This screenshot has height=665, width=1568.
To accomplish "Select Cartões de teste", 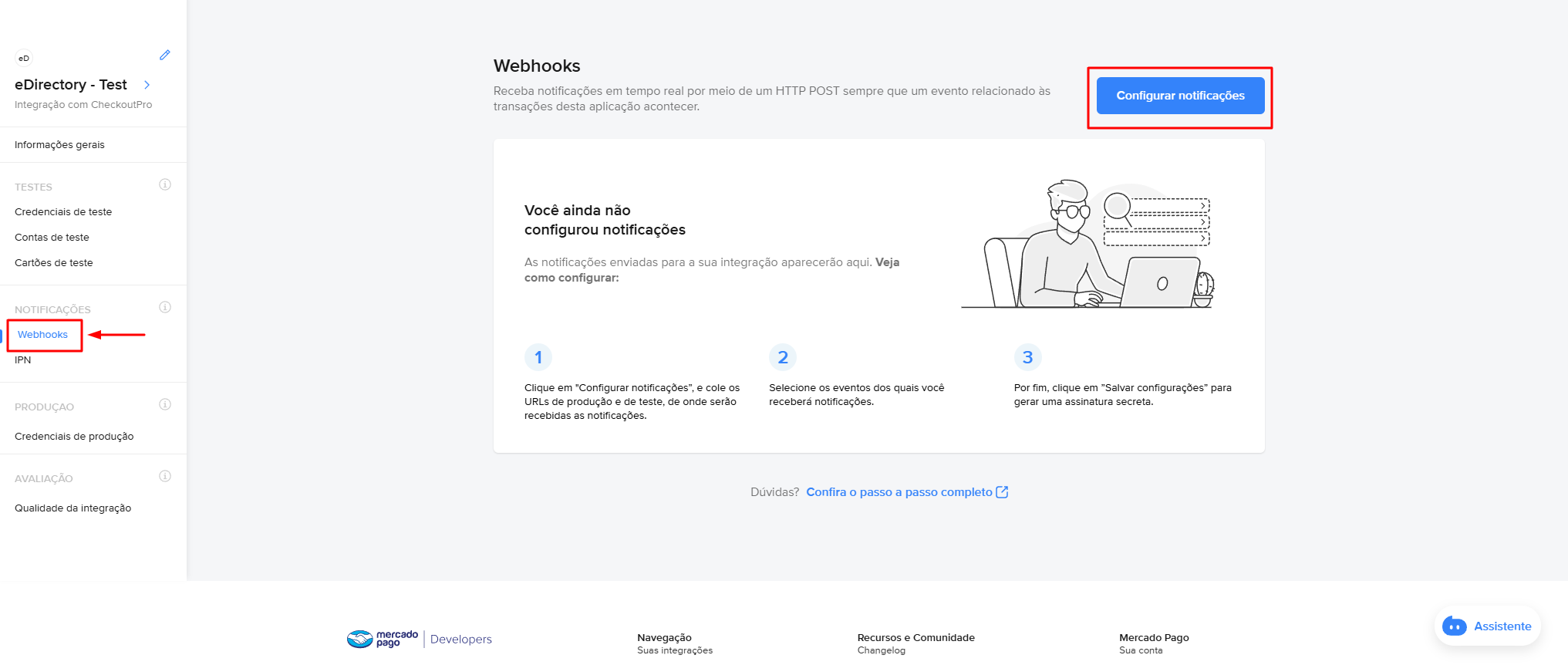I will 54,263.
